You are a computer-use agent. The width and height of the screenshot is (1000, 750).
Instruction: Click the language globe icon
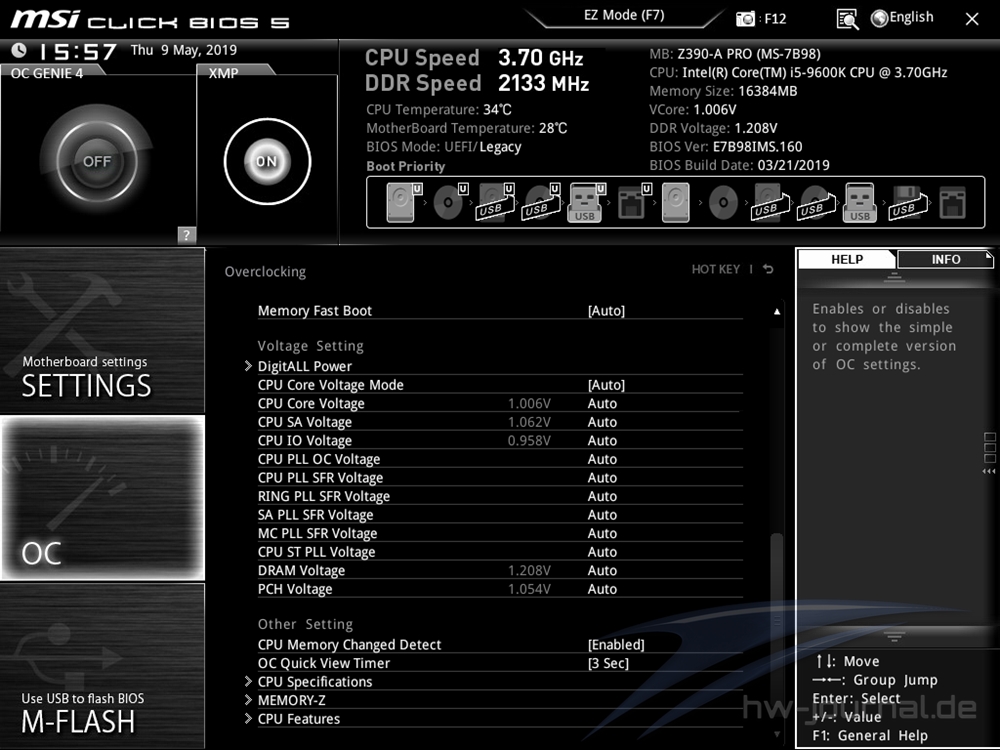879,18
